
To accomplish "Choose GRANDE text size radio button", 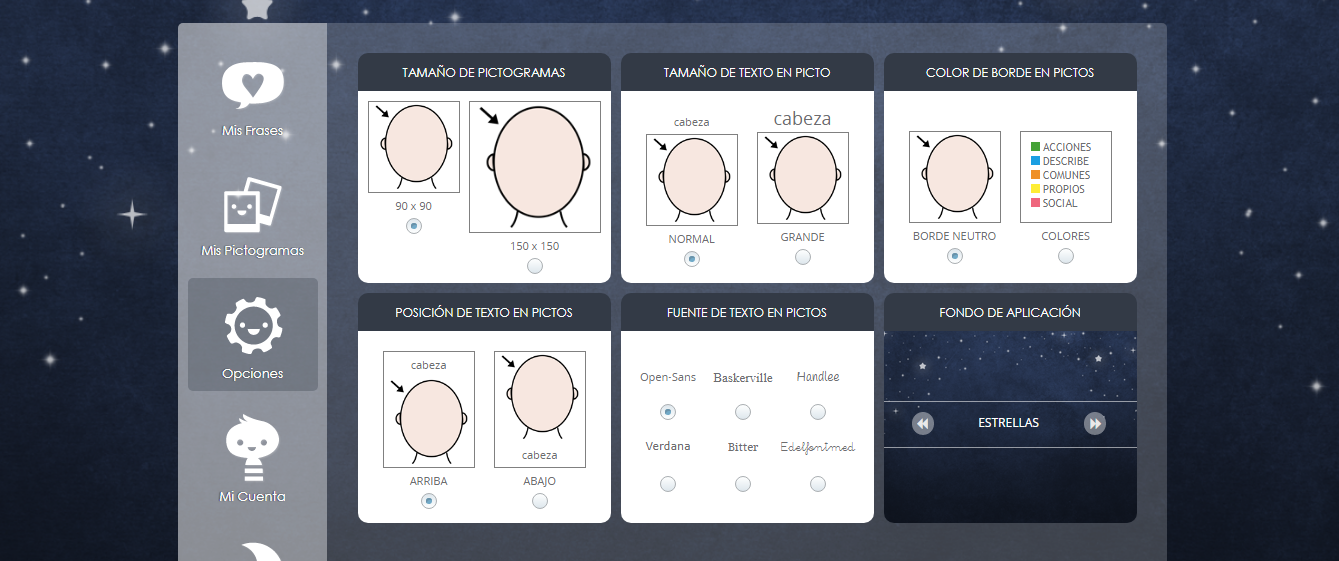I will tap(803, 257).
